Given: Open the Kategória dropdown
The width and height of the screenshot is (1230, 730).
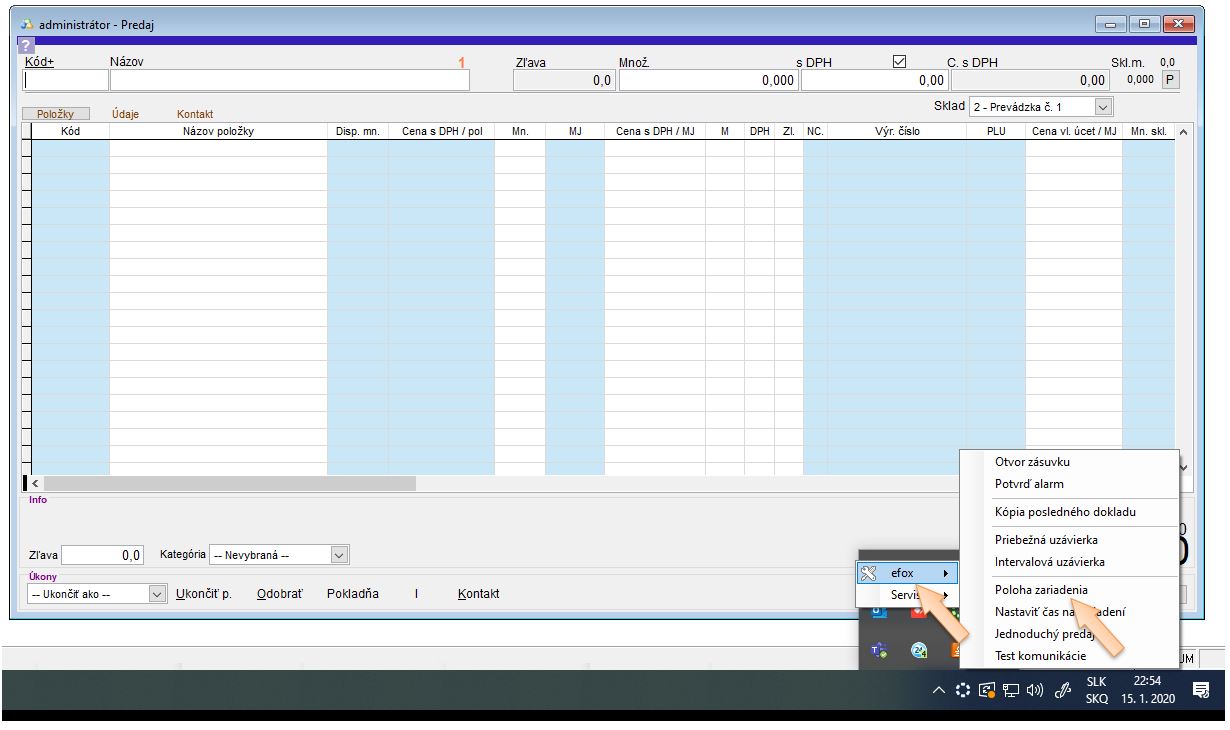Looking at the screenshot, I should (x=339, y=554).
